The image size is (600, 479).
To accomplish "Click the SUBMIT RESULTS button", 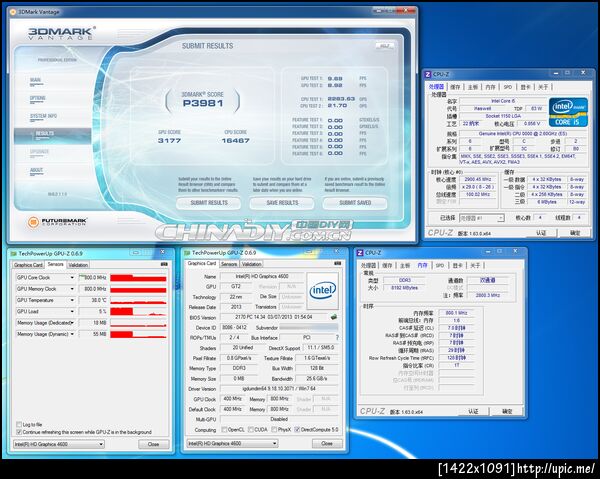I will pos(209,203).
